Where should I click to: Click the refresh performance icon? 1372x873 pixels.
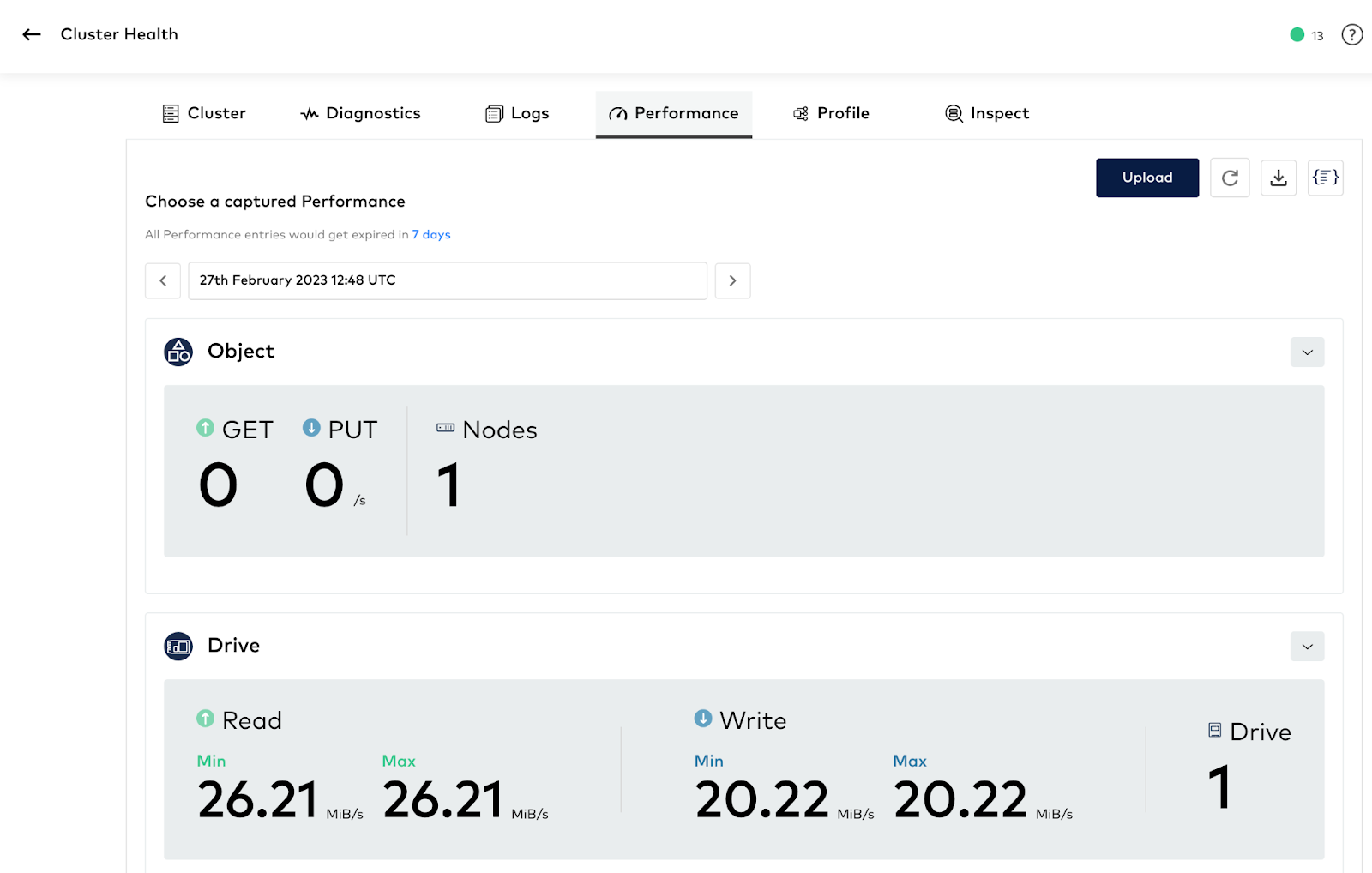pos(1229,178)
